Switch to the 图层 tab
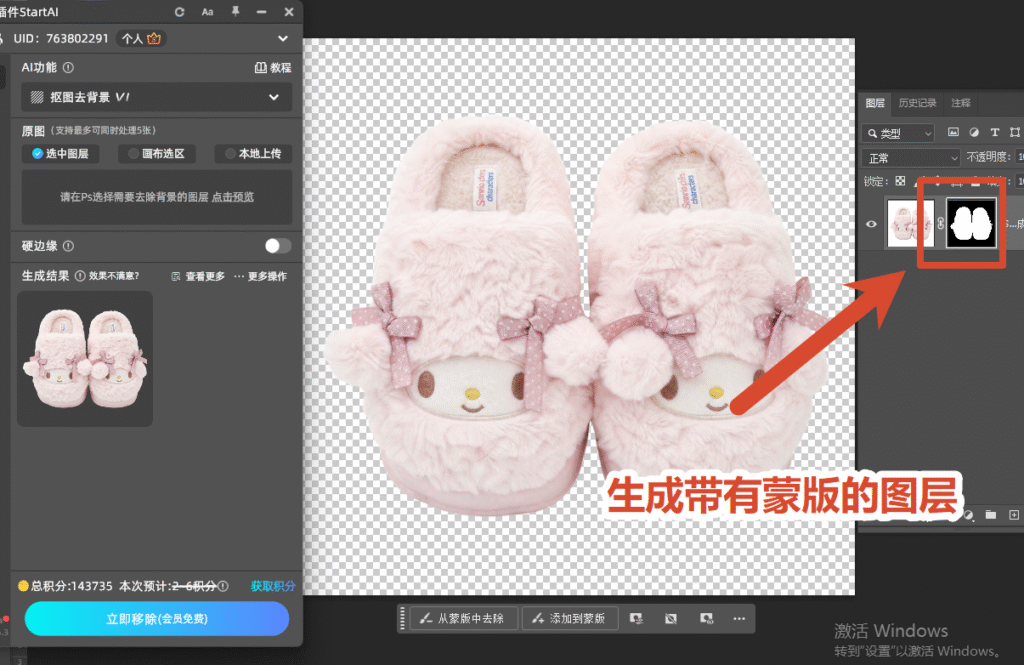 coord(875,103)
